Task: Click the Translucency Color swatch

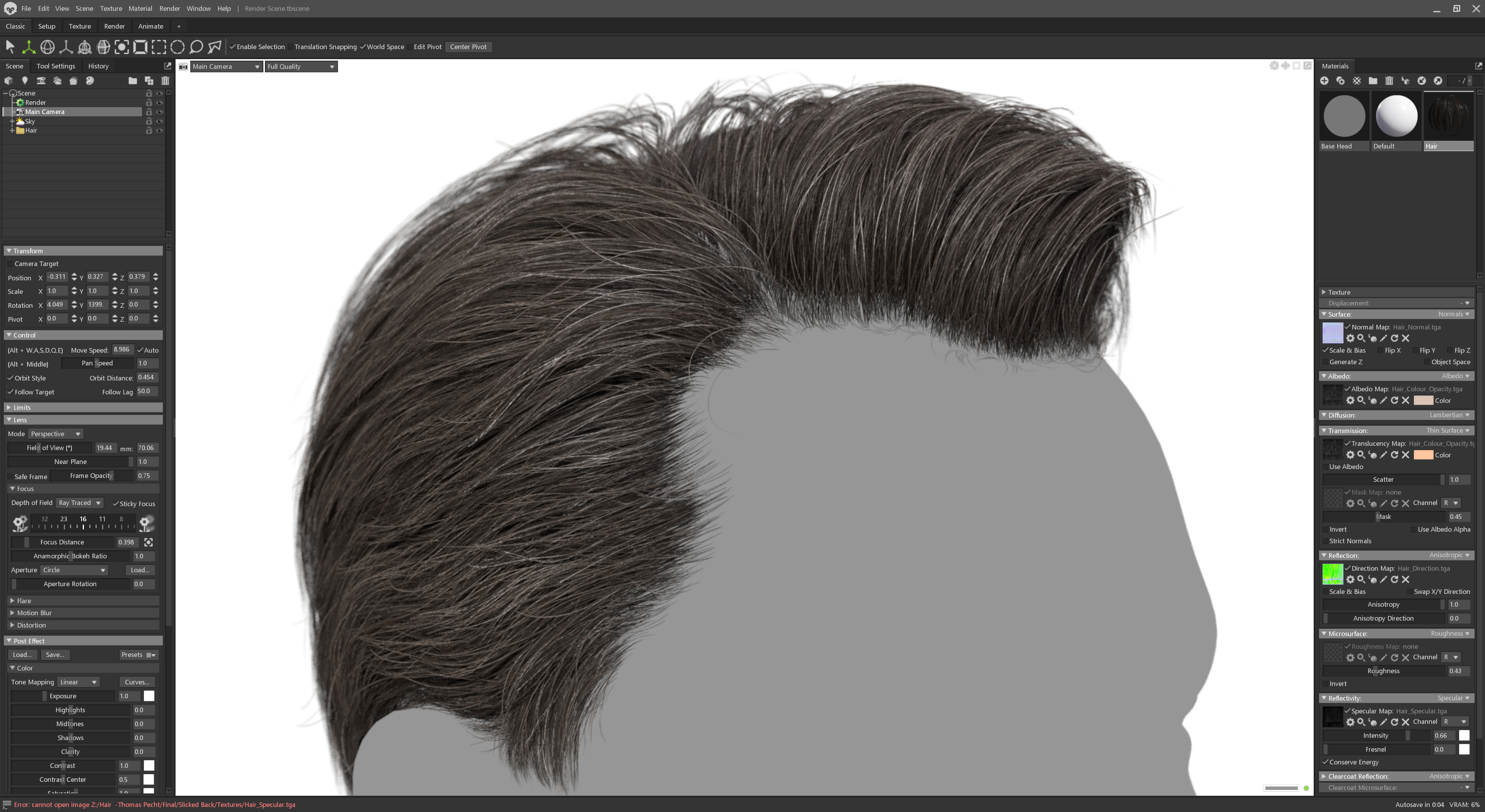Action: click(1424, 455)
